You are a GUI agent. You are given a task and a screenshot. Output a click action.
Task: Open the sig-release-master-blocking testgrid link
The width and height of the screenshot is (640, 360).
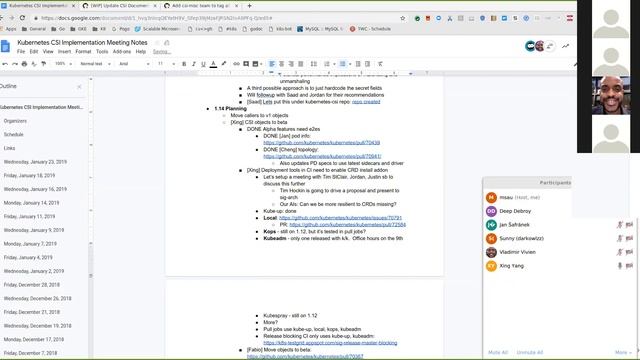click(x=330, y=343)
